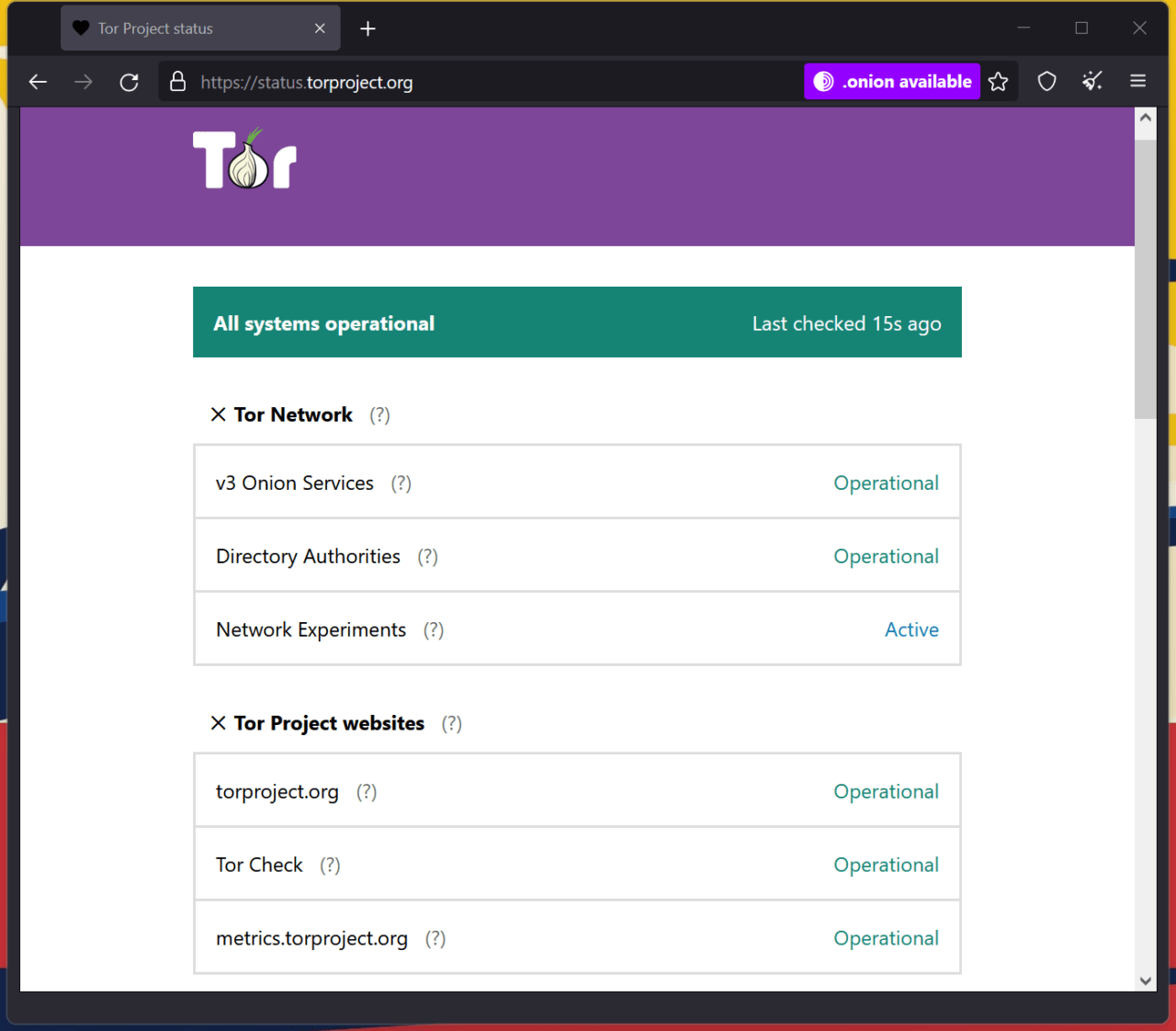Show help for Tor Check row
Screen dimensions: 1176x1031
click(x=330, y=866)
